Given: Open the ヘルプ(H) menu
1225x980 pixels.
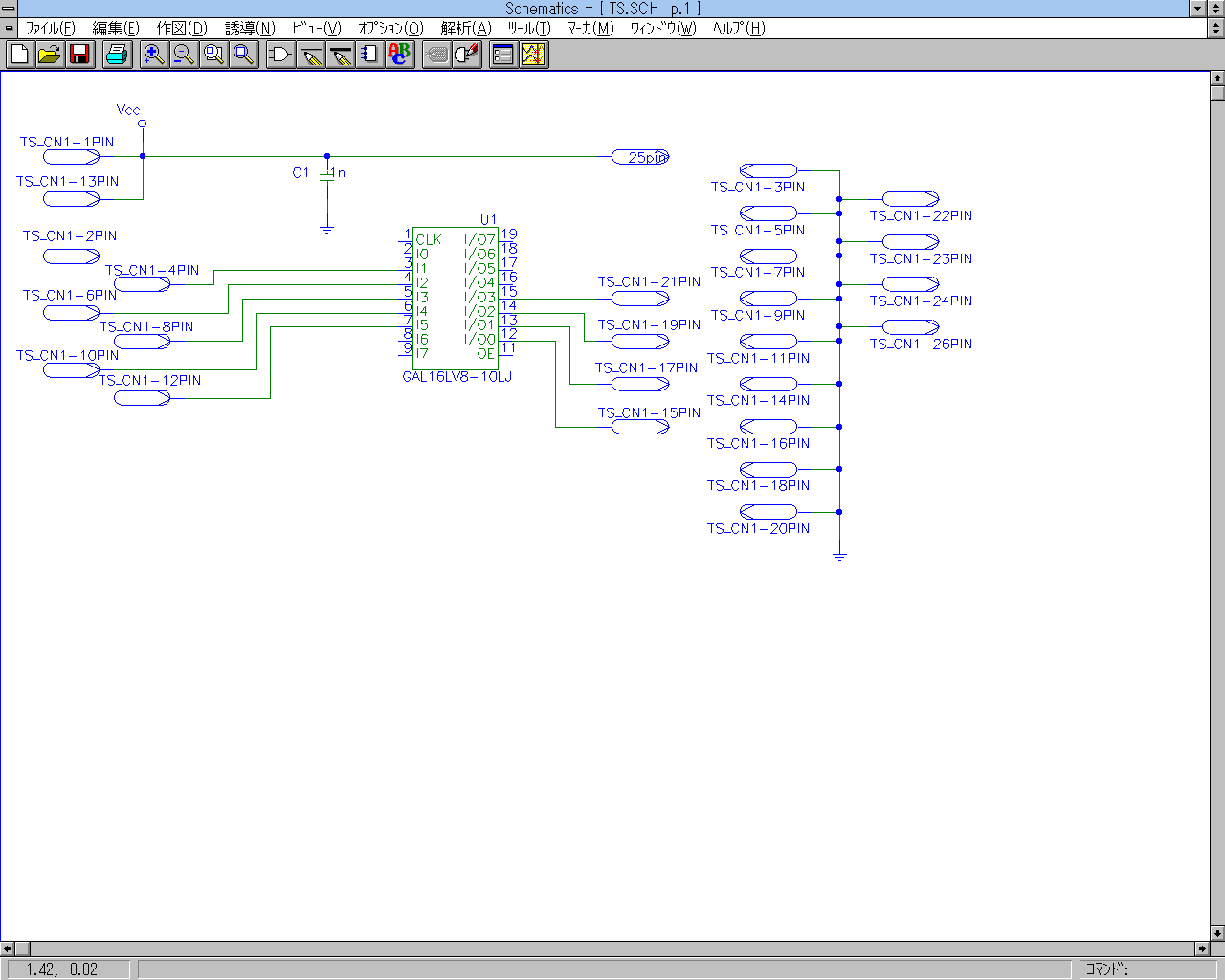Looking at the screenshot, I should [x=739, y=28].
